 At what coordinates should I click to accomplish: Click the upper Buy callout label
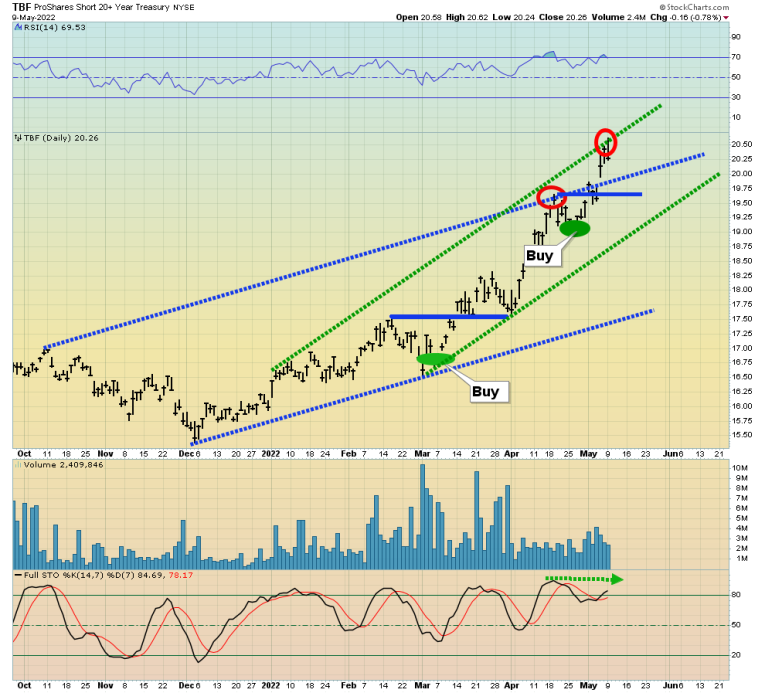point(540,256)
